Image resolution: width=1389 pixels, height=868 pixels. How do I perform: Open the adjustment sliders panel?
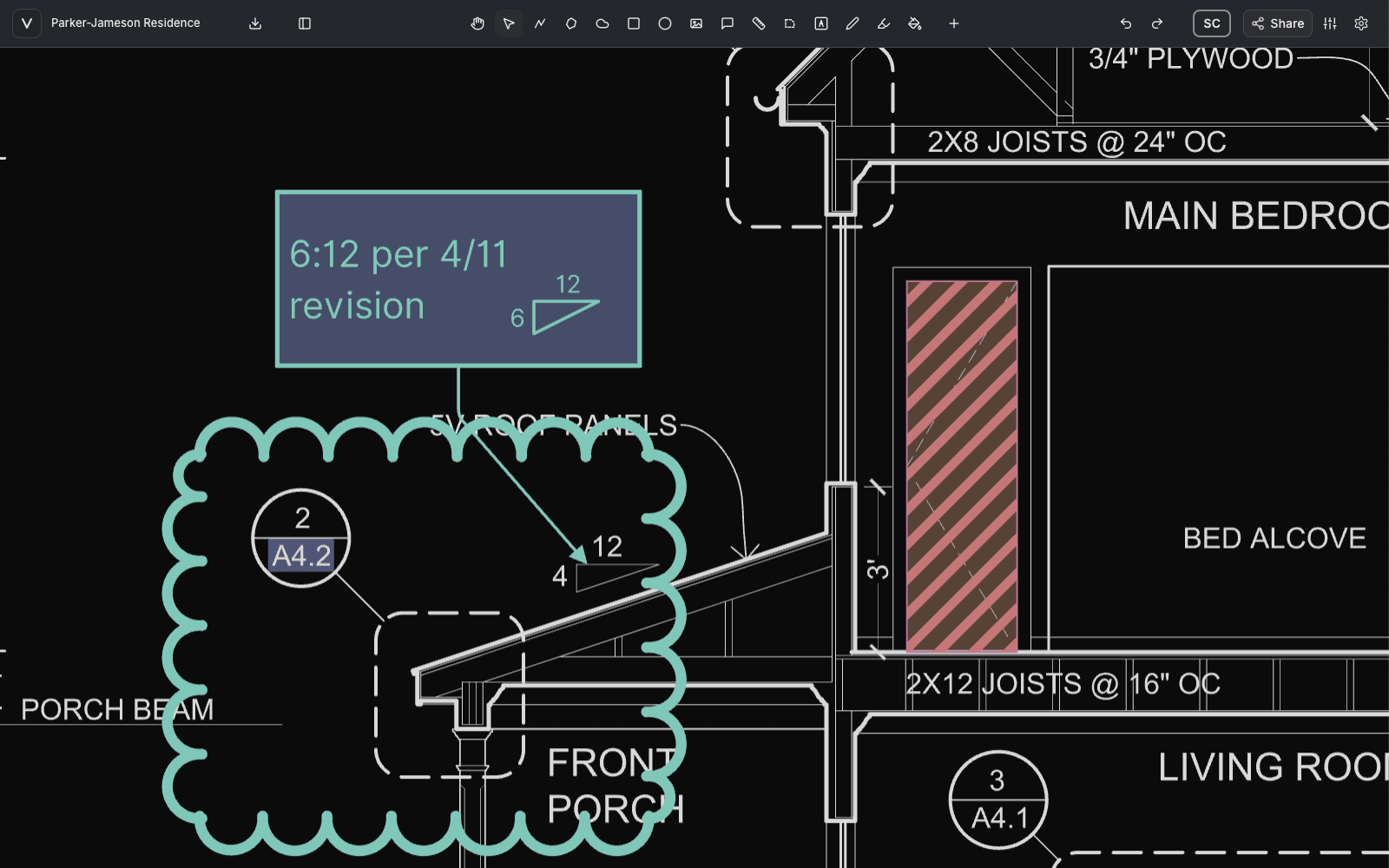click(x=1330, y=23)
